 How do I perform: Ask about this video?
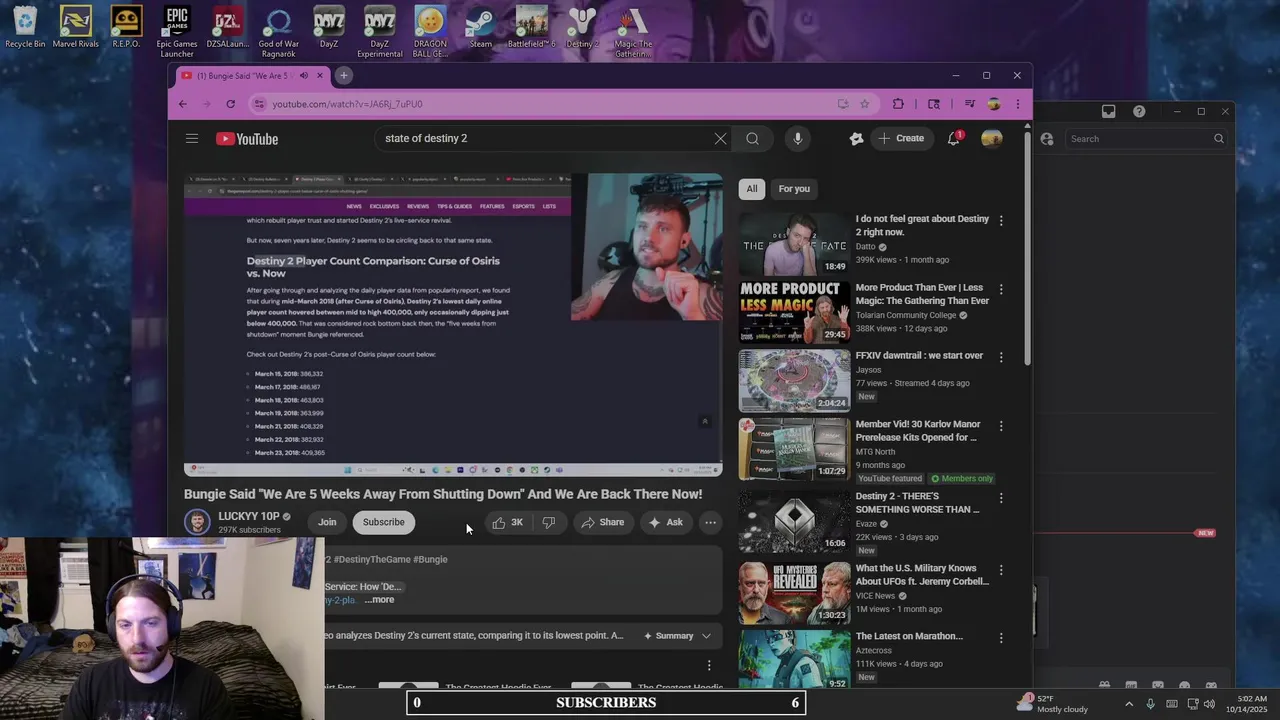pyautogui.click(x=666, y=522)
